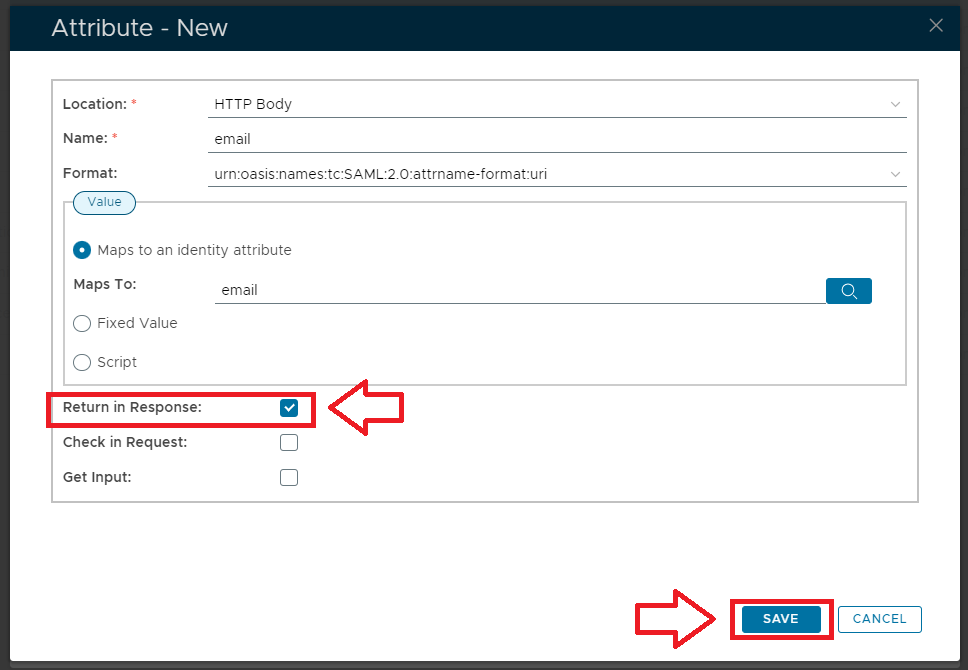Screen dimensions: 968x670
Task: Focus the Name field containing email
Action: click(x=558, y=139)
